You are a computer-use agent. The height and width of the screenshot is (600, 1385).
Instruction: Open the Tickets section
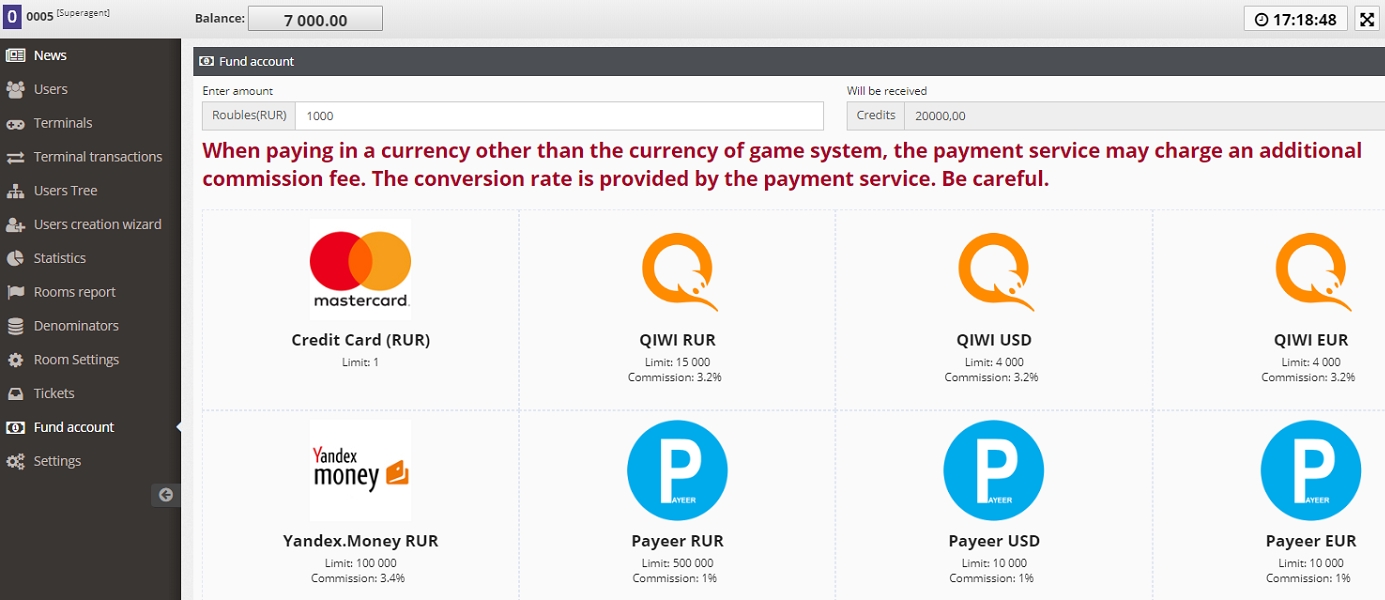(x=56, y=393)
